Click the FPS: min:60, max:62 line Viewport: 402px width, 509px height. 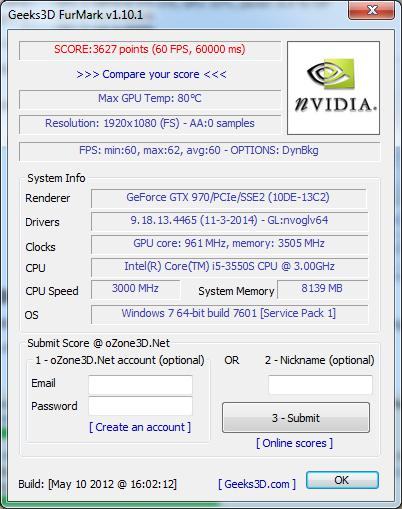[x=199, y=151]
